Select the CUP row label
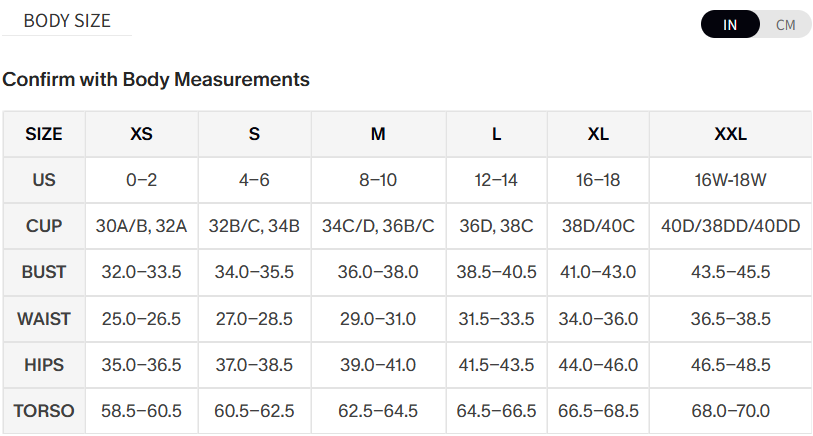813x436 pixels. pos(44,226)
